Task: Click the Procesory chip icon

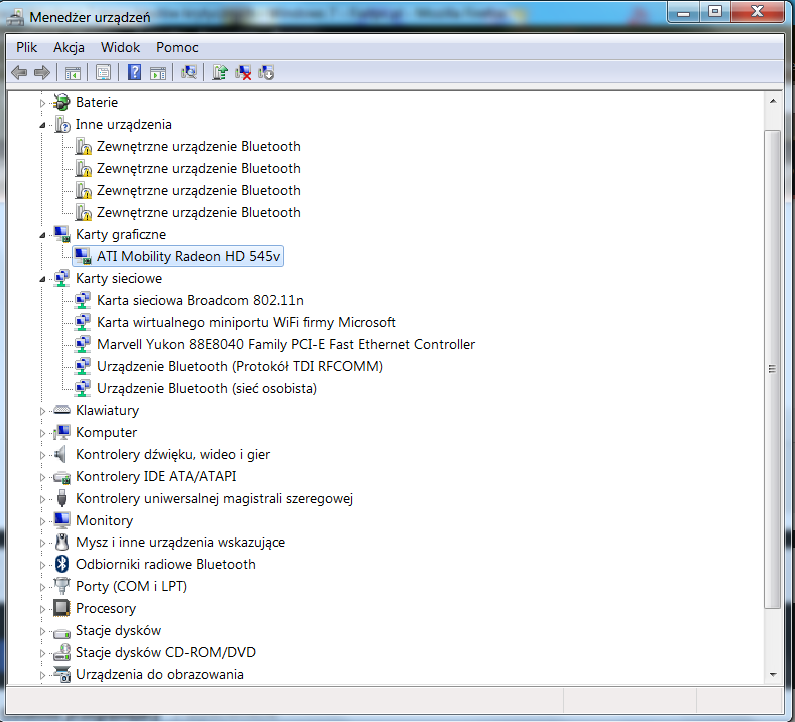Action: (x=62, y=608)
